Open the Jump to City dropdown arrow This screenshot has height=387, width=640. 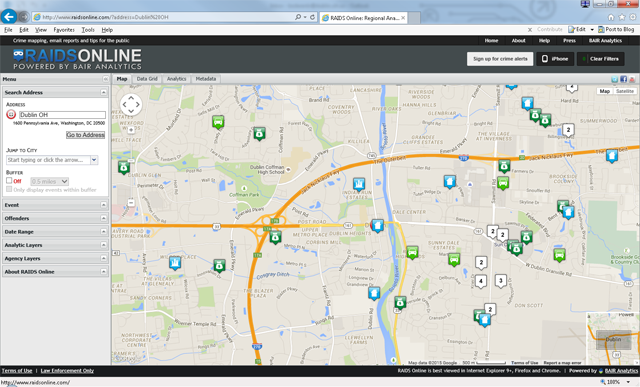coord(94,160)
